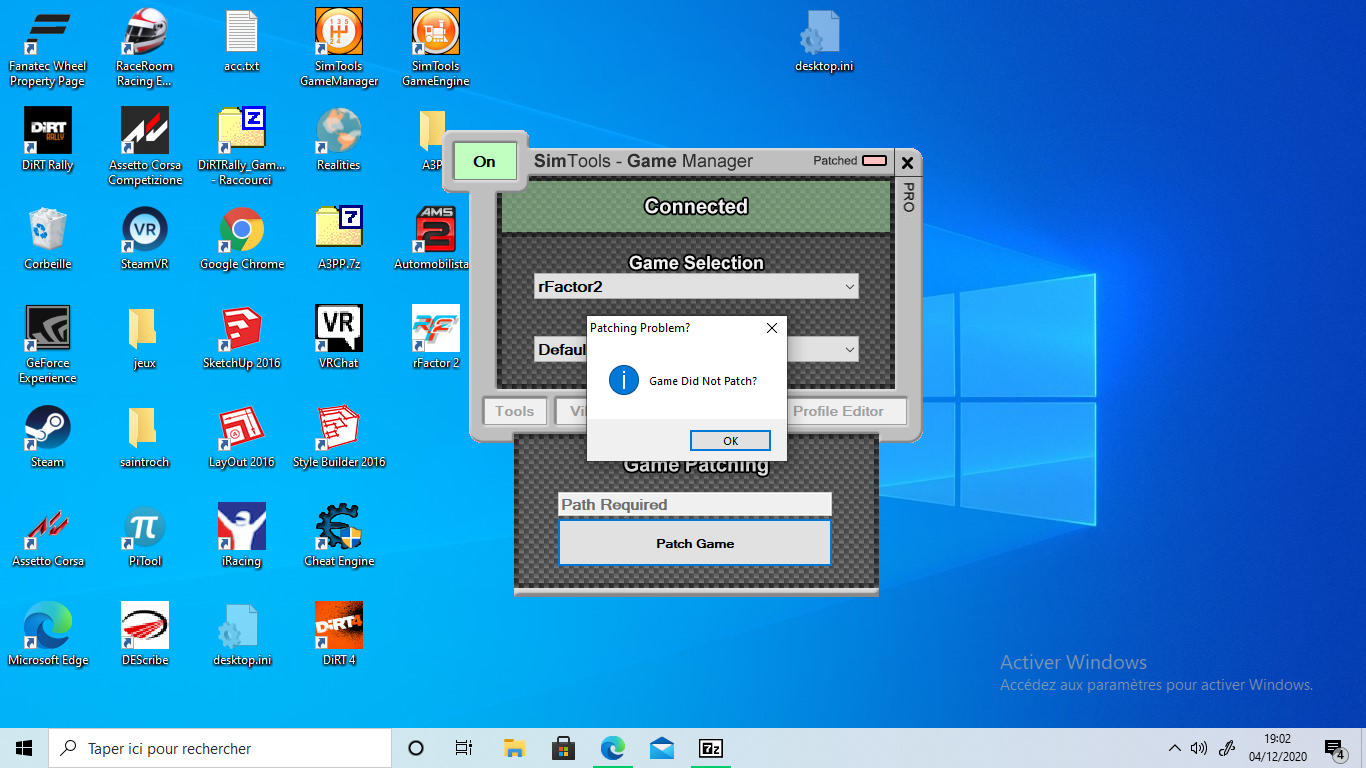Screen dimensions: 1366x768
Task: Show hidden system tray icons chevron
Action: [1174, 748]
